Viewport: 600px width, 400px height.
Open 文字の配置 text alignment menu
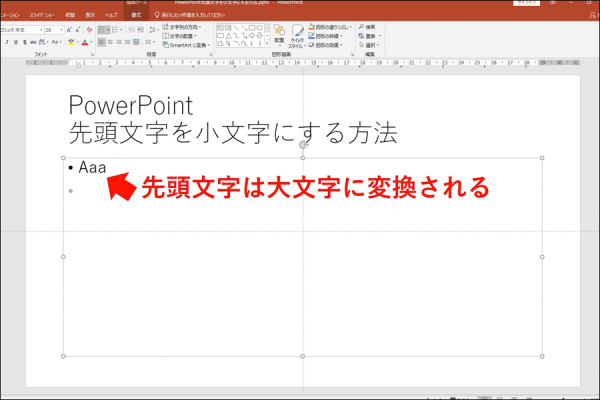point(179,36)
